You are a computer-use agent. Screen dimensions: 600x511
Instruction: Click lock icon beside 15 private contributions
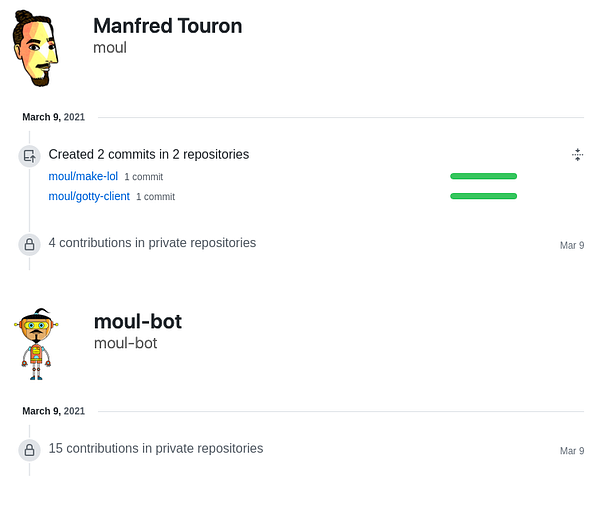[29, 449]
